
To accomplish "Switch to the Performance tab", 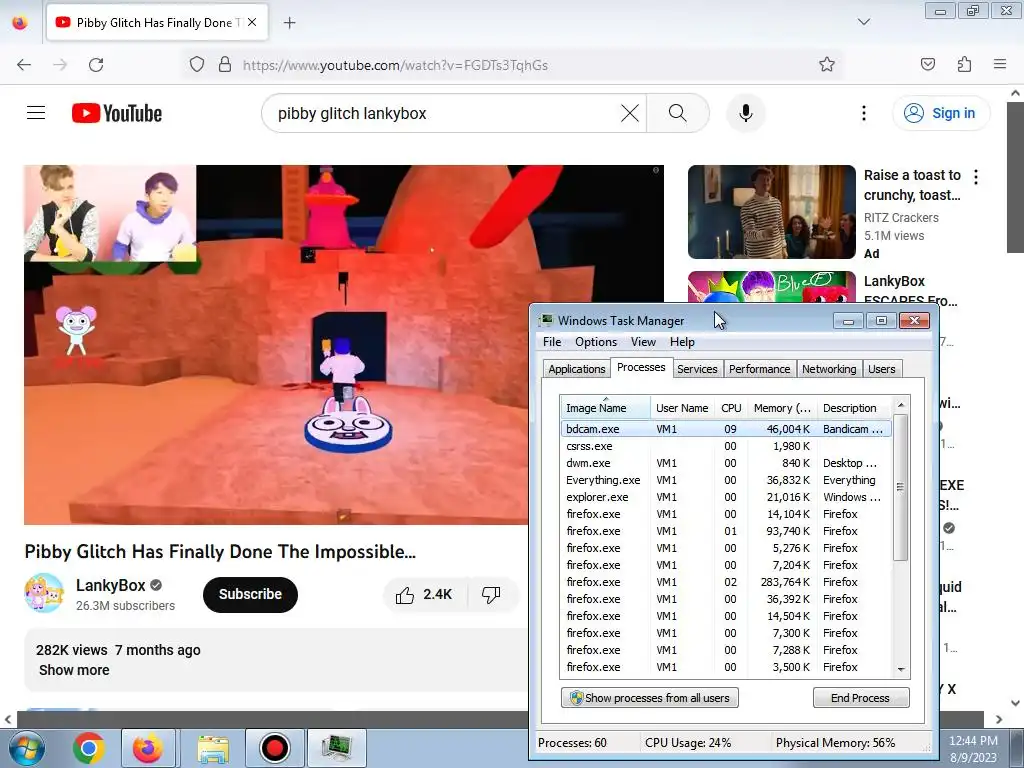I will pyautogui.click(x=760, y=369).
